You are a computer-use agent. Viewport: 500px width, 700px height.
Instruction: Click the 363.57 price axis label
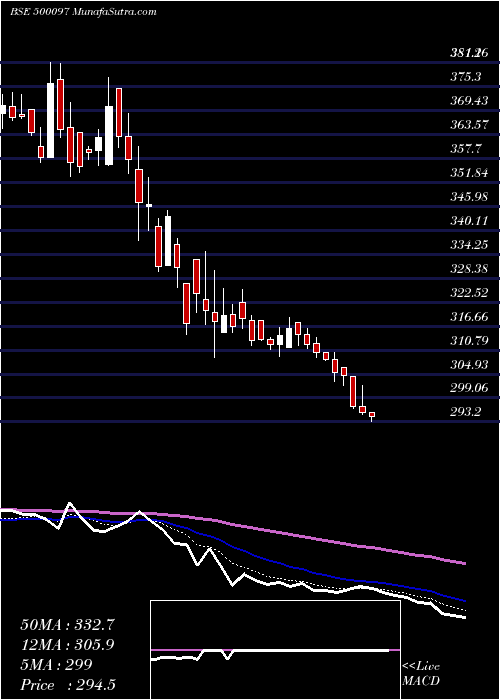pos(469,125)
